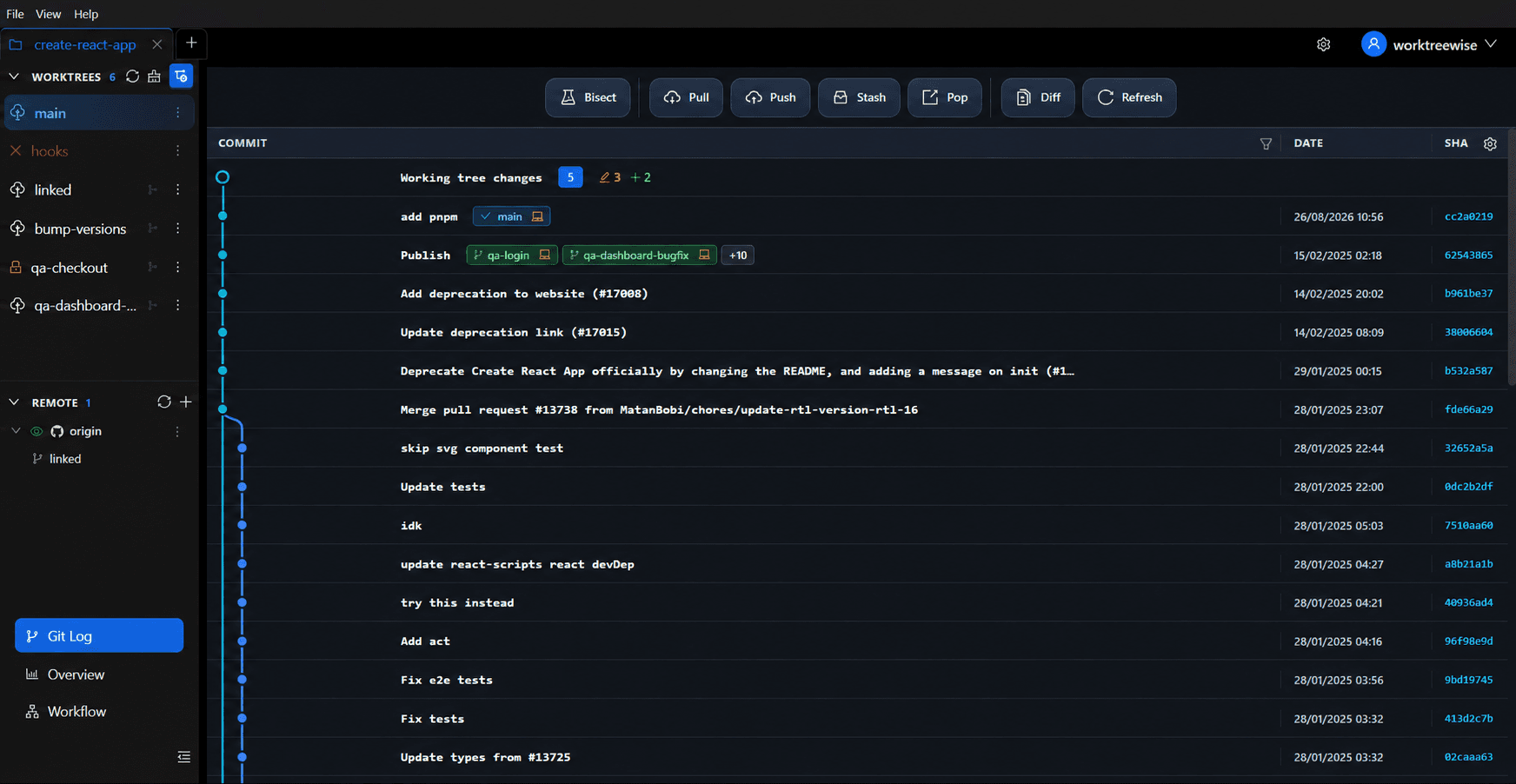This screenshot has width=1516, height=784.
Task: Collapse the WORKTREES section
Action: coord(14,76)
